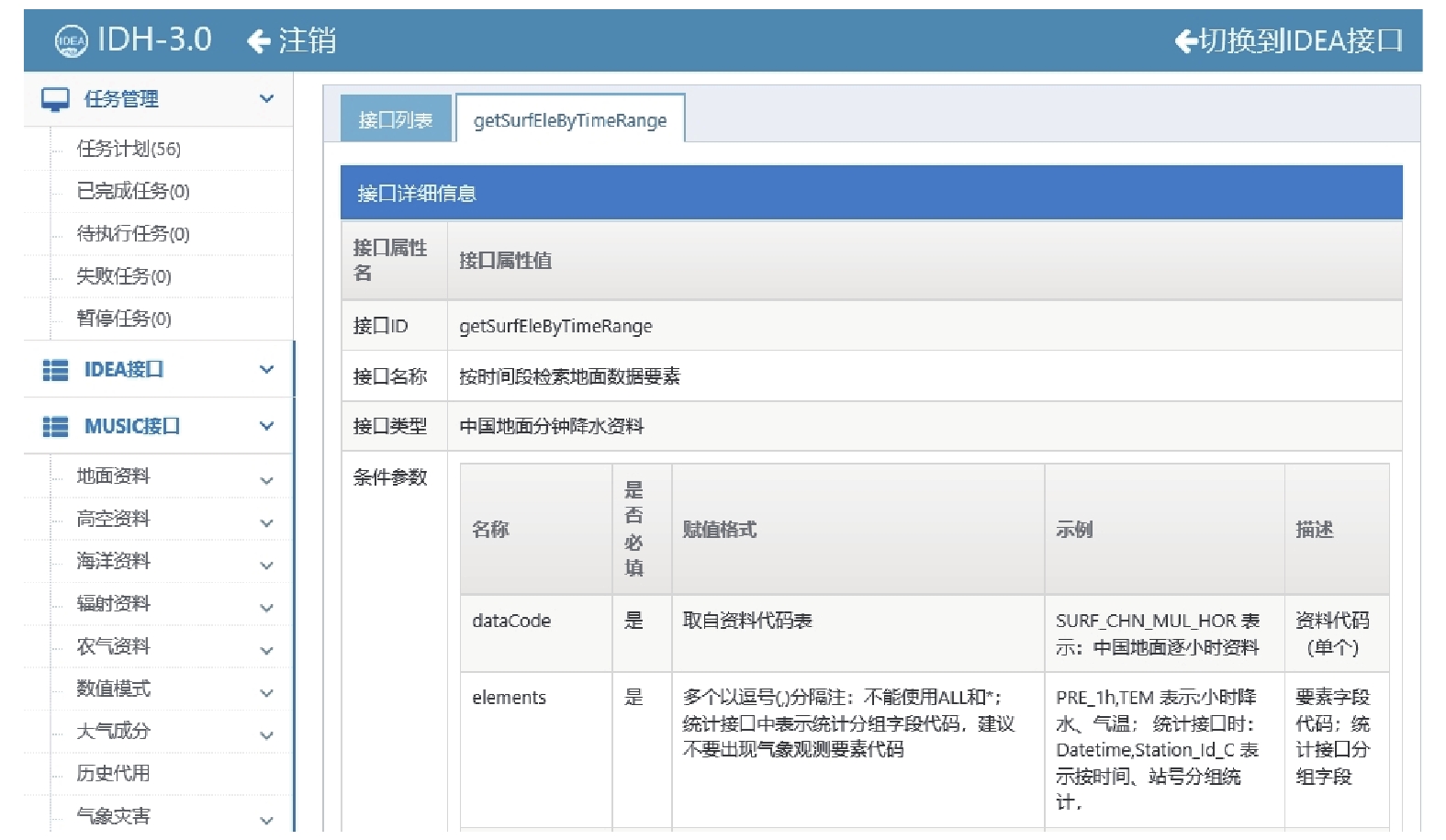Open 失败任务(0) in sidebar
The height and width of the screenshot is (840, 1446).
click(x=124, y=275)
